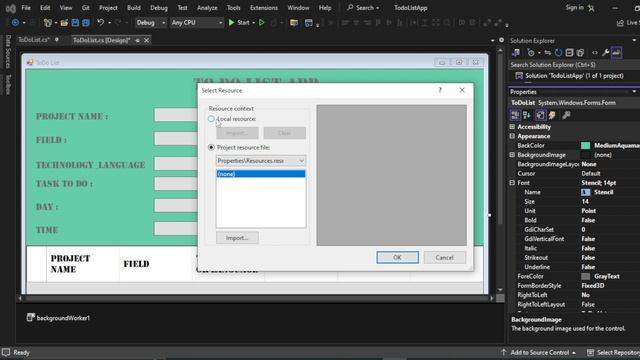Image resolution: width=640 pixels, height=360 pixels.
Task: Click OK in the Select Resource dialog
Action: (397, 258)
